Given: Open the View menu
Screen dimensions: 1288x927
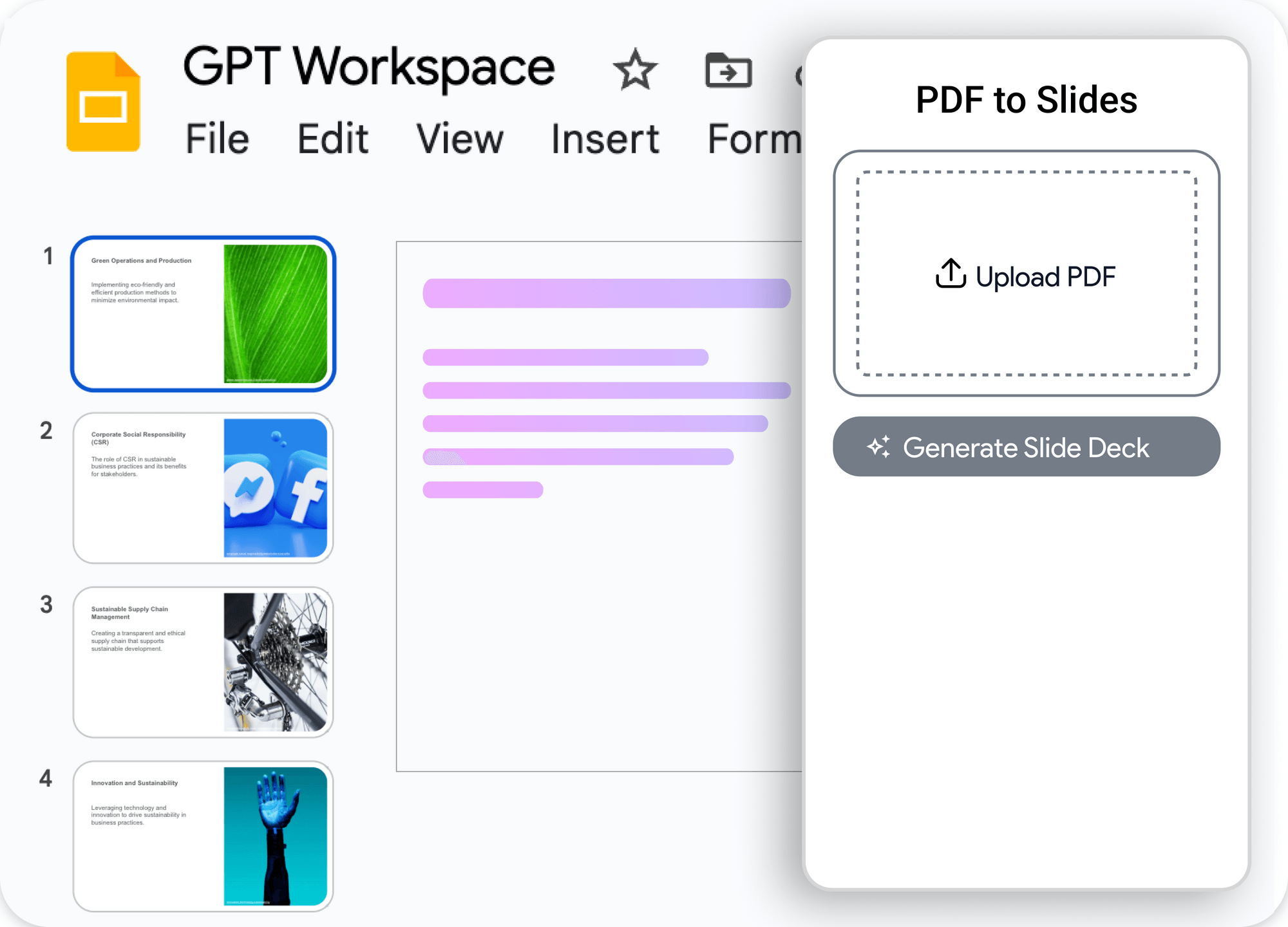Looking at the screenshot, I should (459, 138).
